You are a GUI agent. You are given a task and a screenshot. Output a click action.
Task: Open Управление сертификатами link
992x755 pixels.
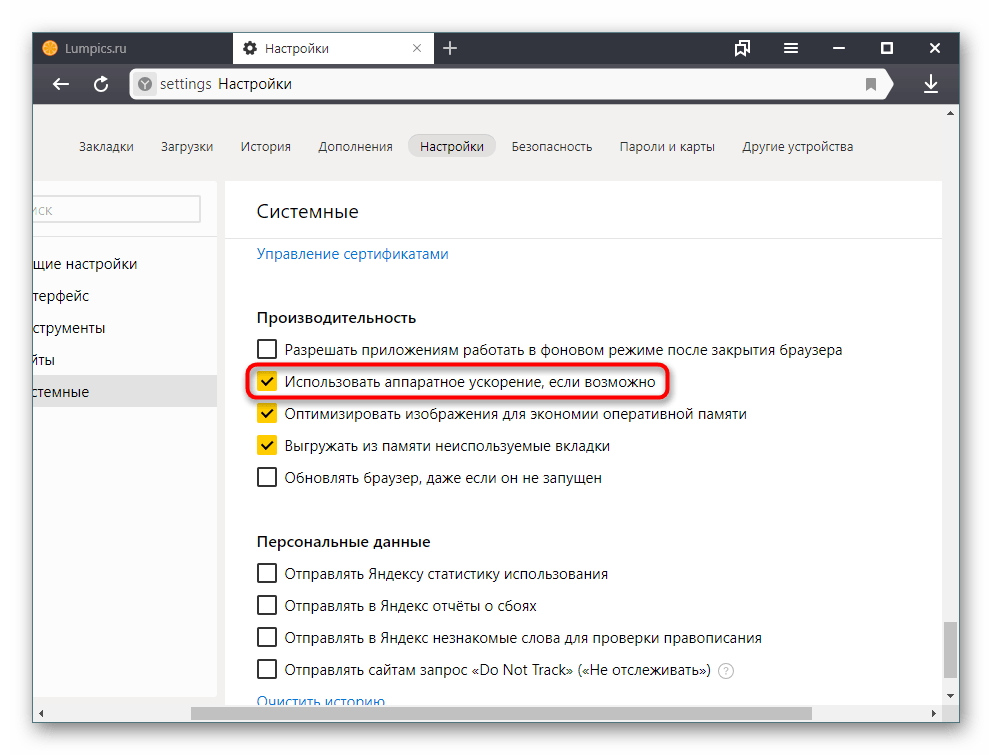click(x=352, y=254)
